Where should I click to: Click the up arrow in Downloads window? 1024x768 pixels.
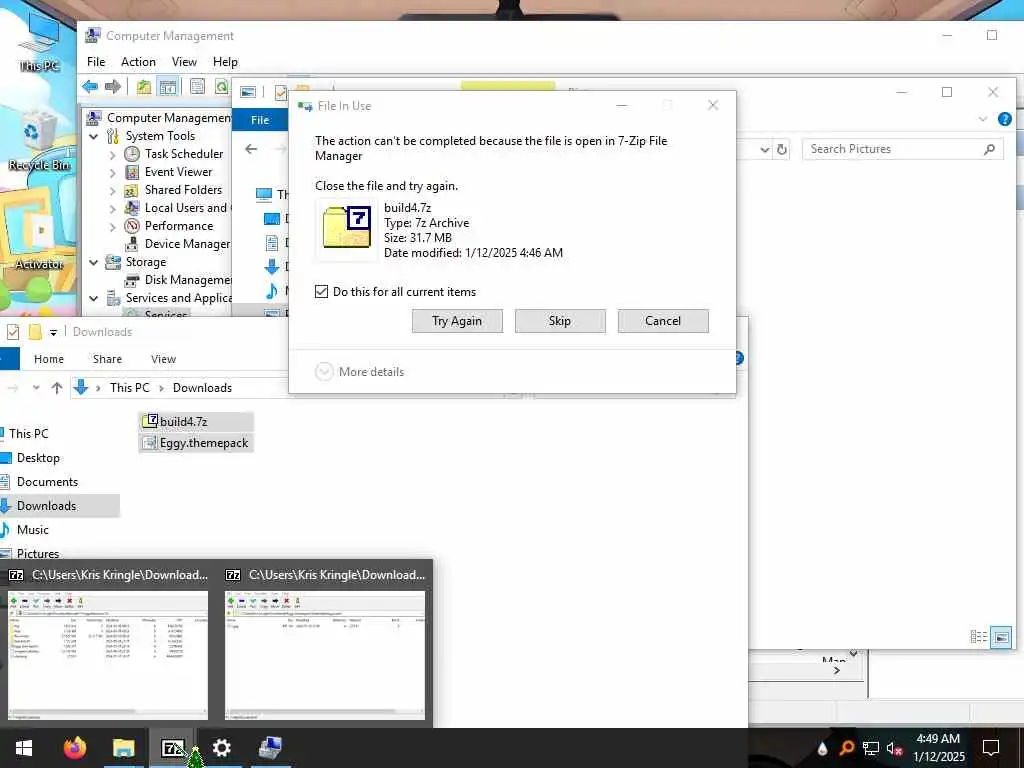click(x=57, y=388)
